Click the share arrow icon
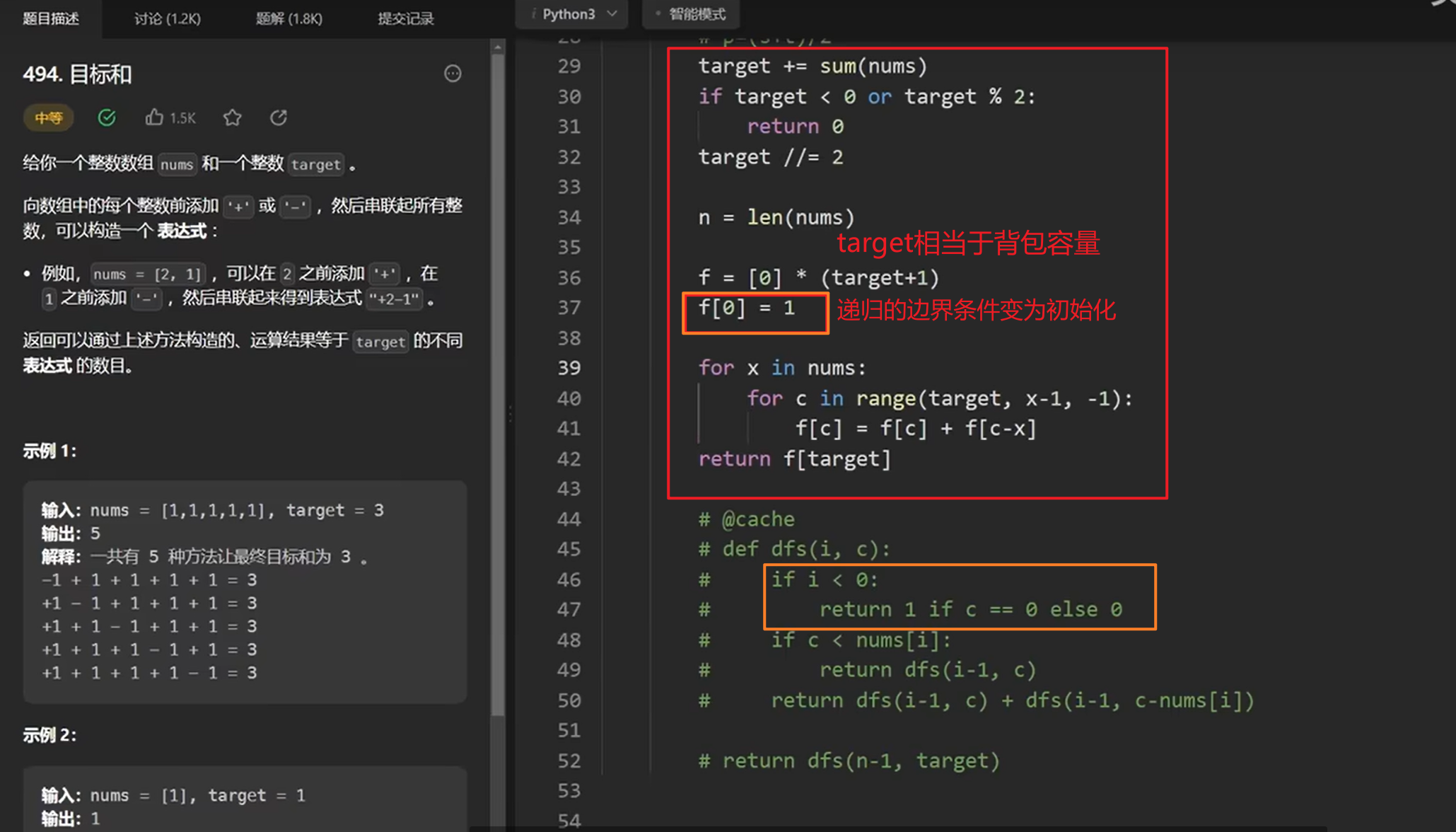The height and width of the screenshot is (832, 1456). tap(279, 117)
